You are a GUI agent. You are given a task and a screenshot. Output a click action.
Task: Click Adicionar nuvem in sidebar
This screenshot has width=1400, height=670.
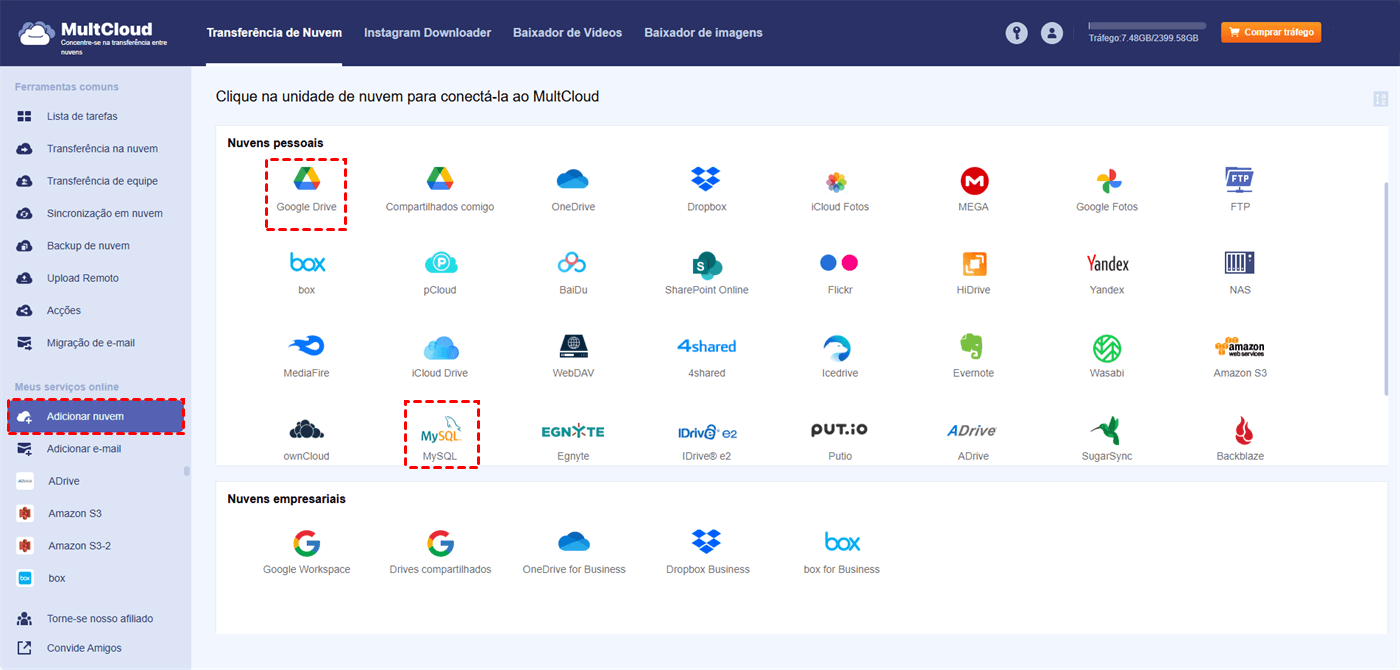pos(96,416)
